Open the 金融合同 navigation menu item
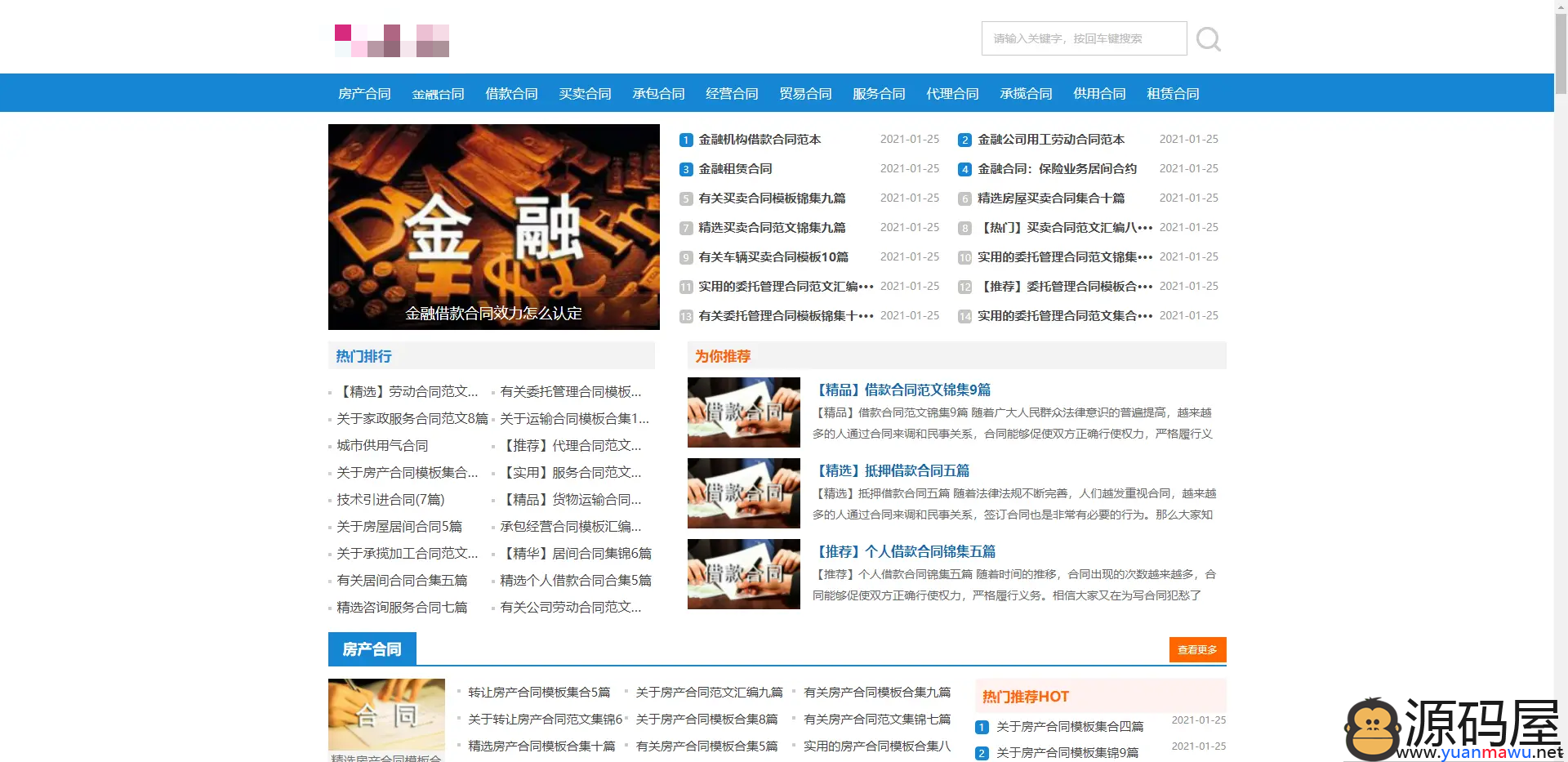The height and width of the screenshot is (762, 1568). [x=438, y=94]
